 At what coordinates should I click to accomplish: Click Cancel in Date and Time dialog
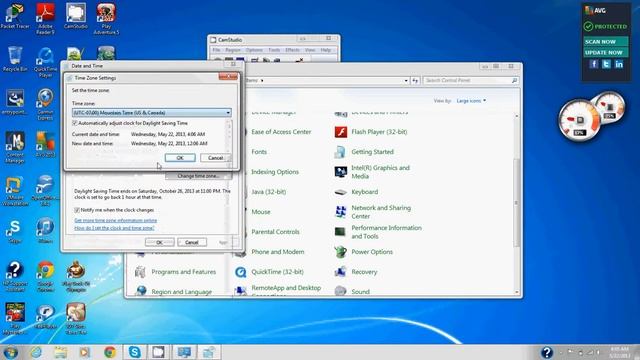click(191, 242)
